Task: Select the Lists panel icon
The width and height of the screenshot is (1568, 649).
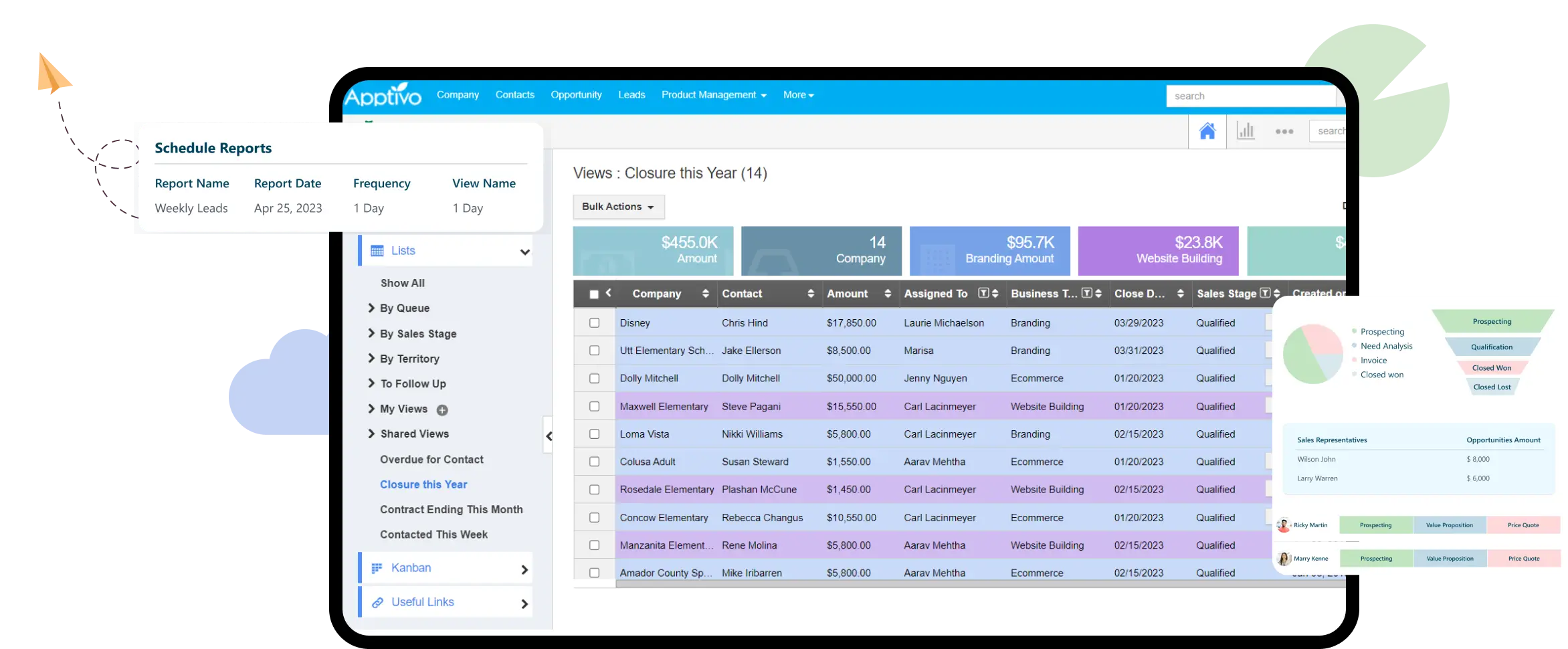Action: (376, 250)
